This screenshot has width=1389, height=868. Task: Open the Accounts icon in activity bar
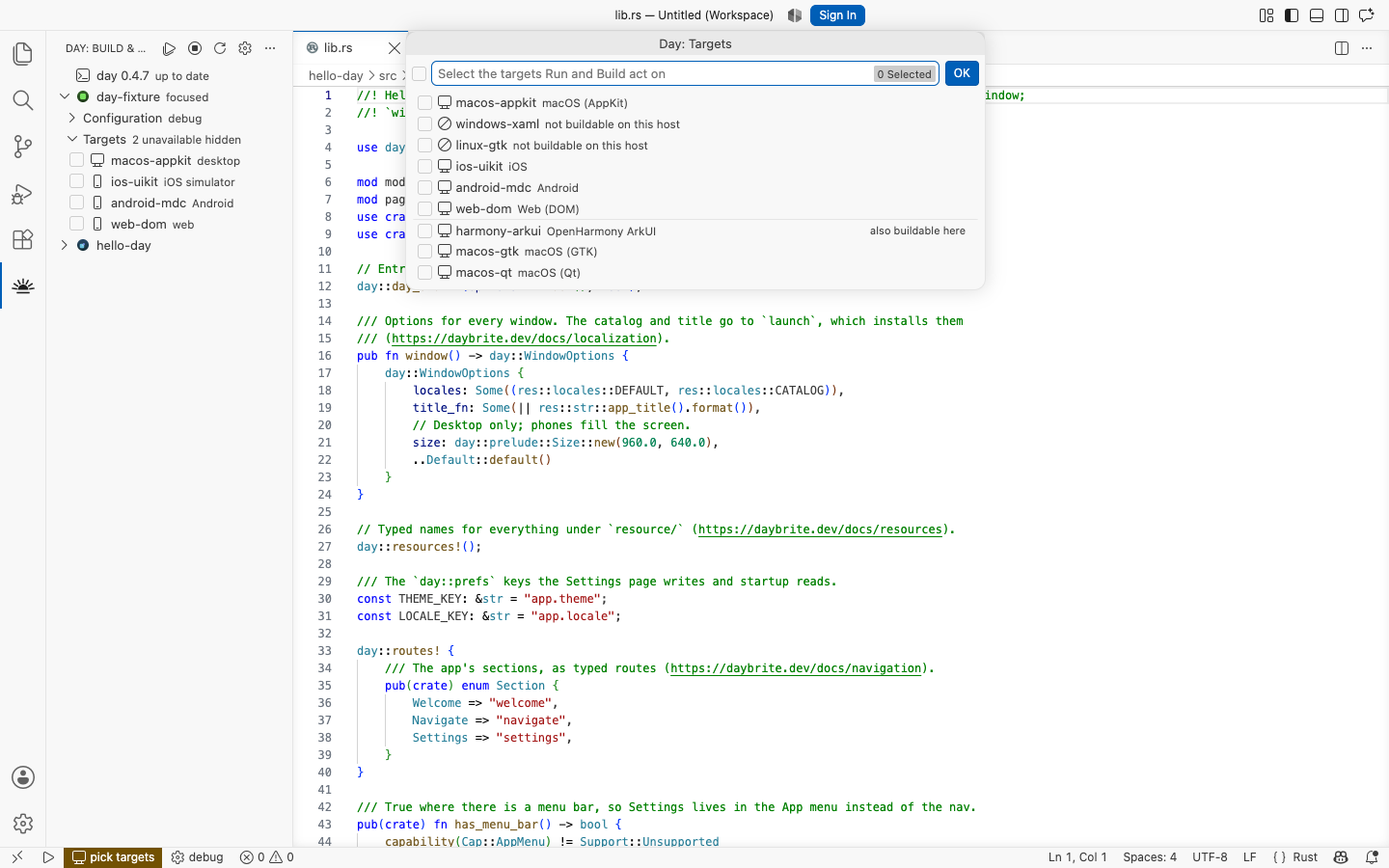tap(23, 777)
